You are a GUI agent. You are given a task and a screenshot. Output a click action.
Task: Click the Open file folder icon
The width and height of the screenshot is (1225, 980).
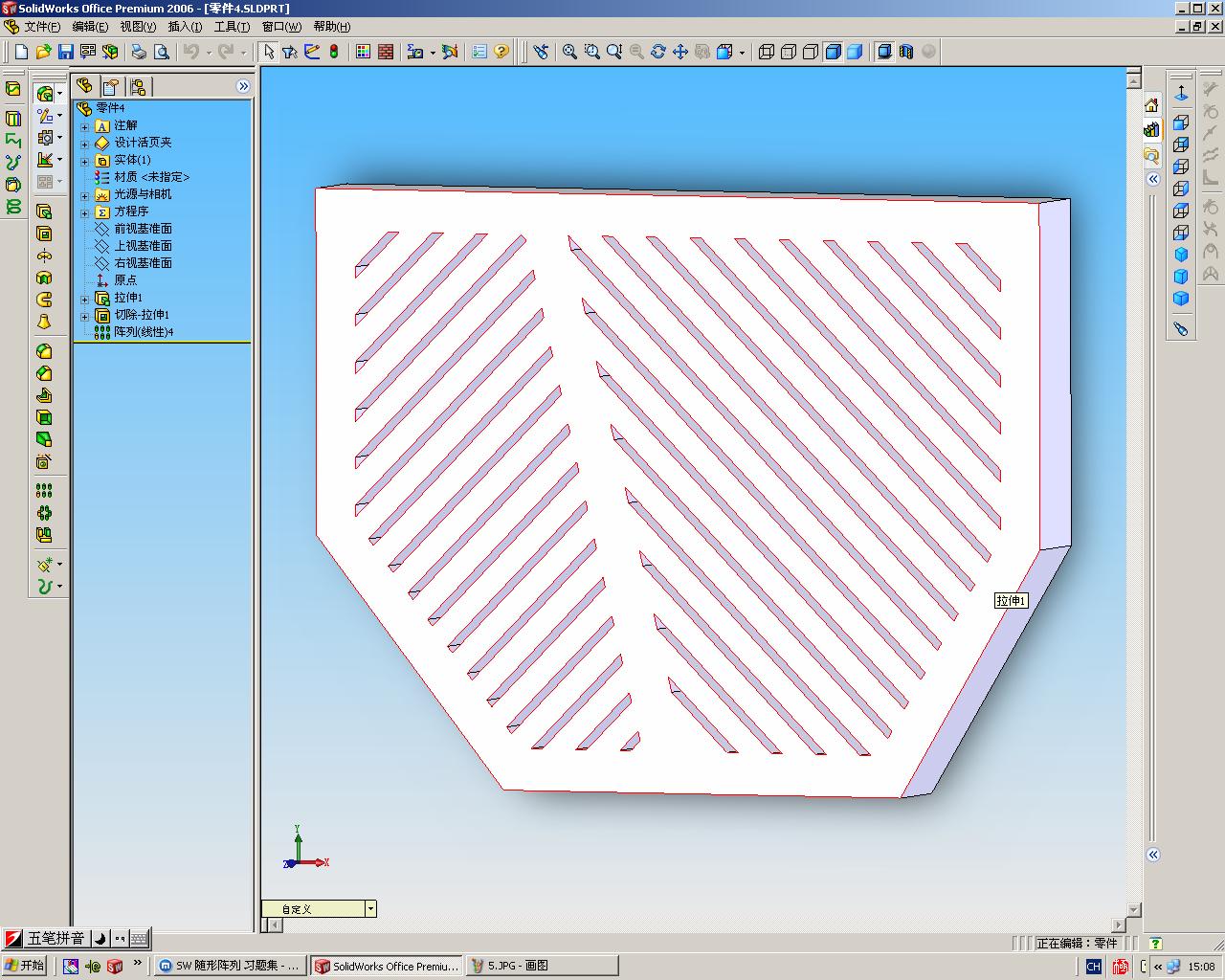[43, 52]
